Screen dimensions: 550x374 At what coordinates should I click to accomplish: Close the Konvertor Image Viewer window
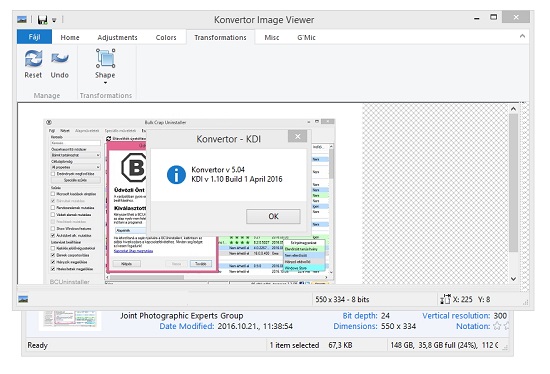(516, 17)
